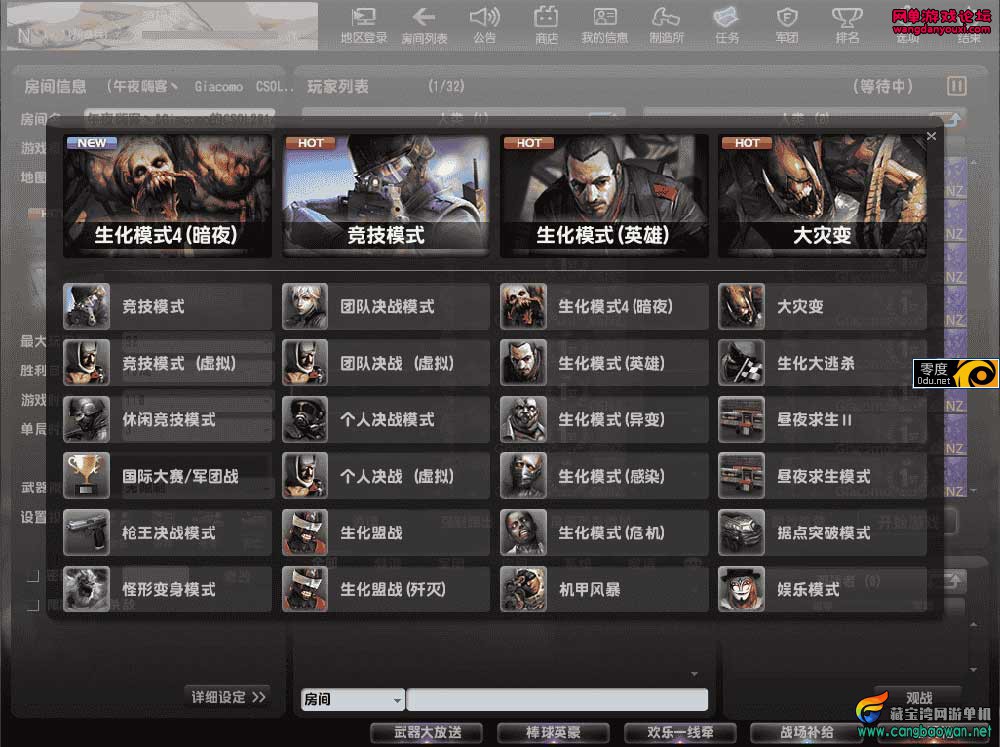Click the 观战 spectate button
1000x747 pixels.
[x=918, y=698]
